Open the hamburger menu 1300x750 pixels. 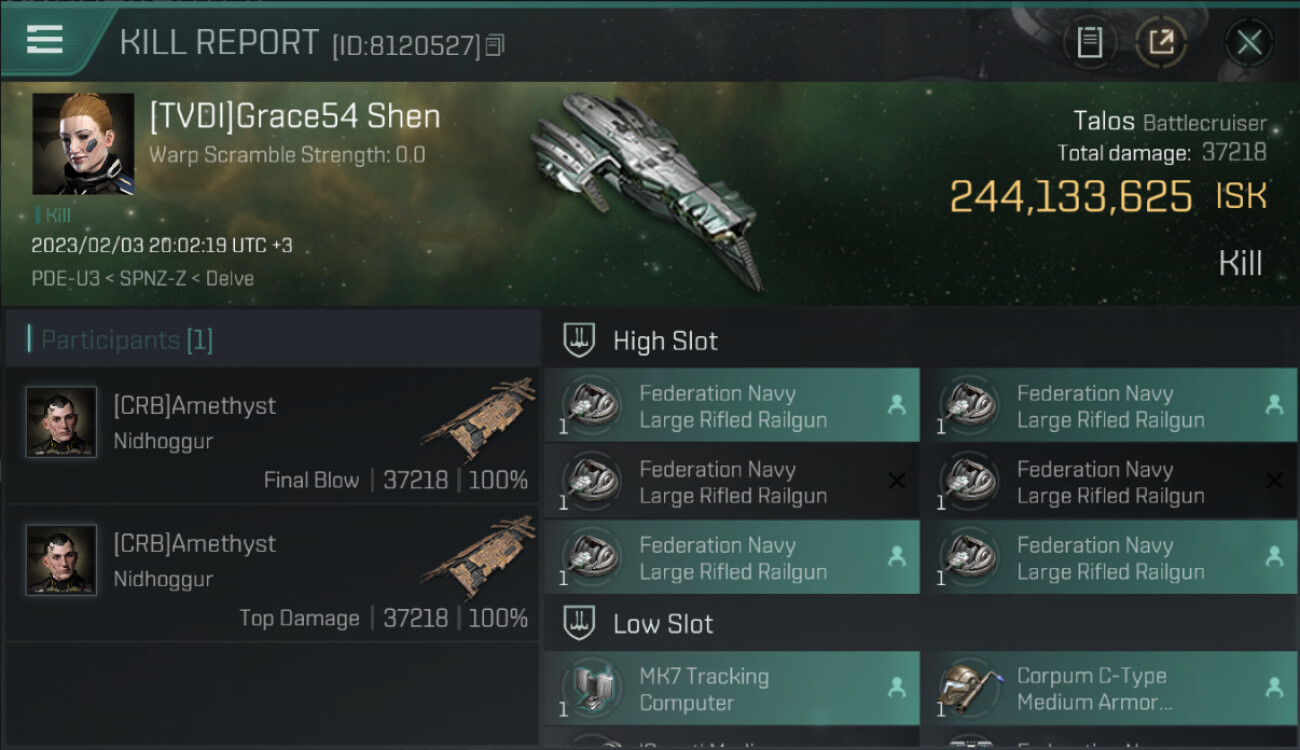[45, 40]
